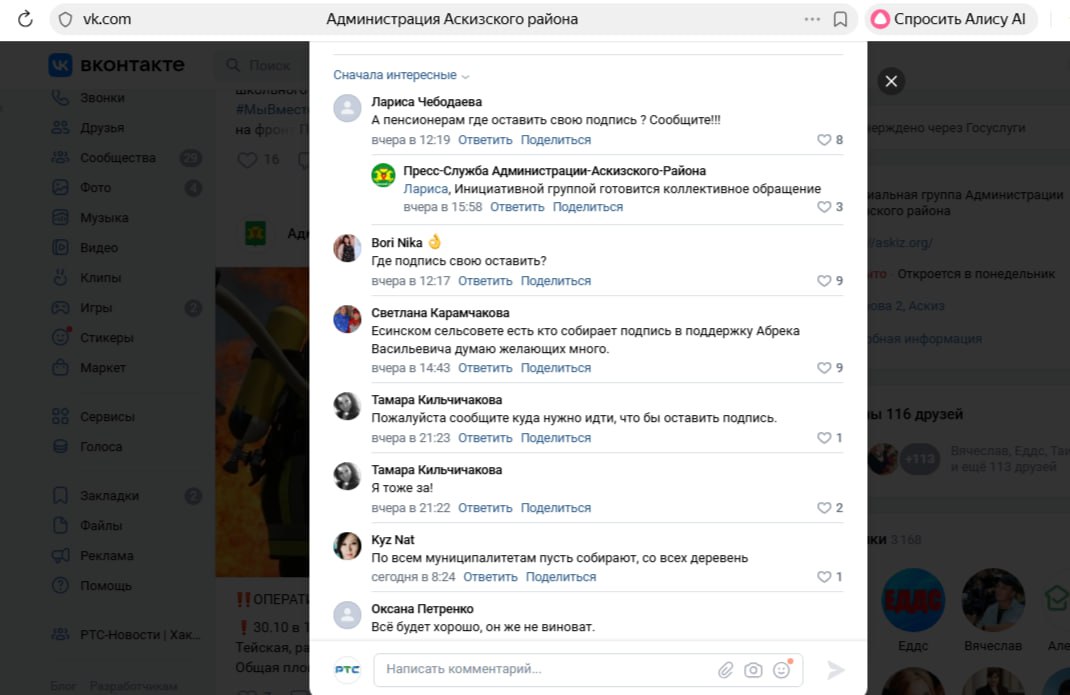Viewport: 1070px width, 695px height.
Task: Open Закладки in the left sidebar
Action: tap(109, 496)
